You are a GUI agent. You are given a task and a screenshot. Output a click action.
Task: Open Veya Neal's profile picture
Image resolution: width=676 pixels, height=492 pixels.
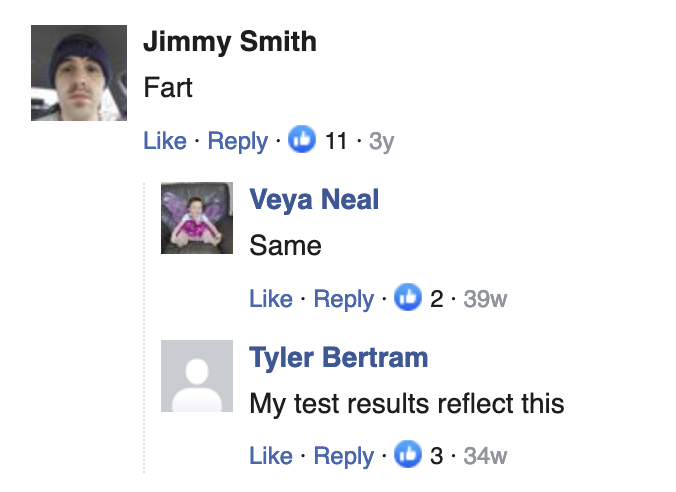[x=197, y=218]
